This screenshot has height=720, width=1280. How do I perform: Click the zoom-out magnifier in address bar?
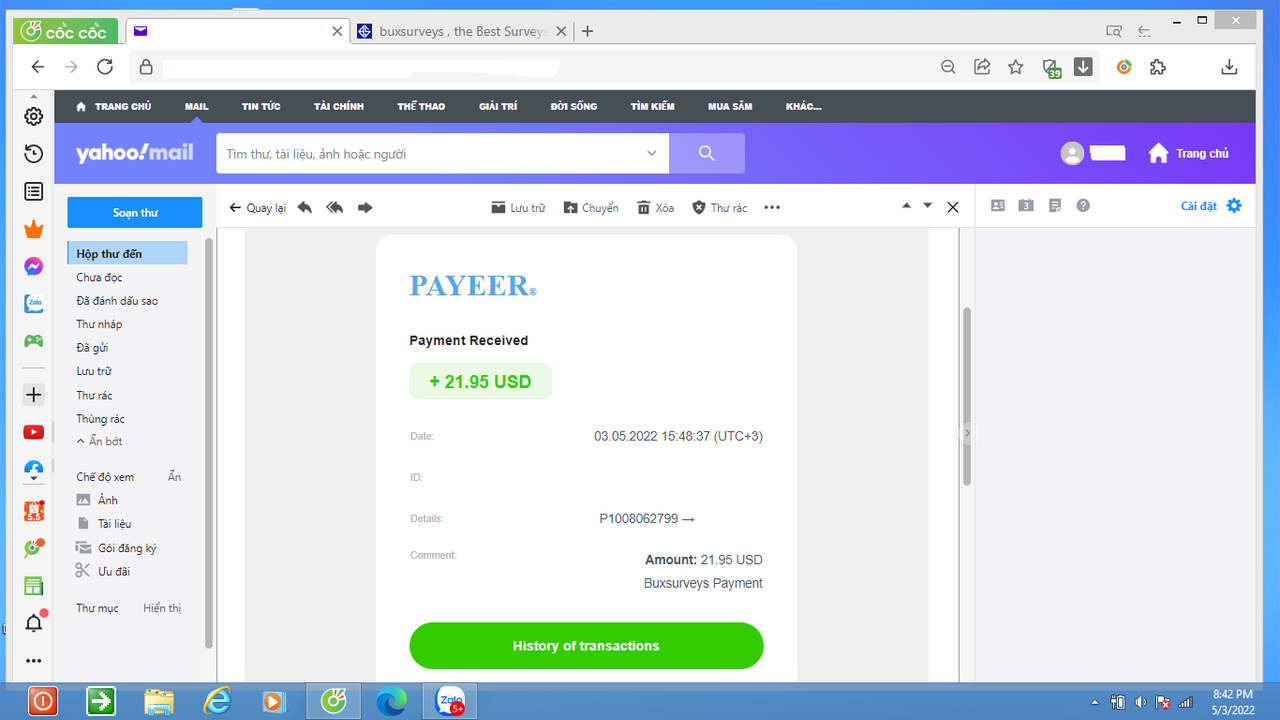click(949, 67)
